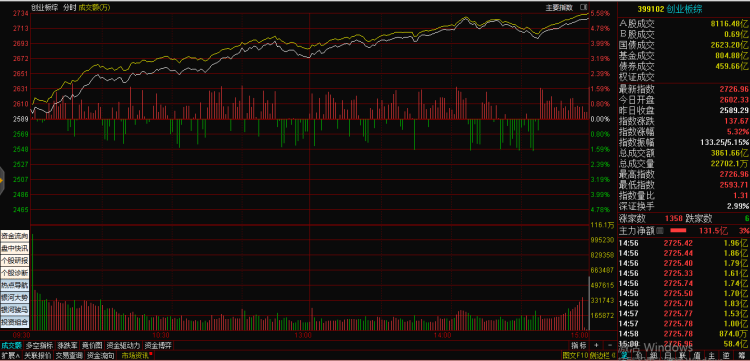Image resolution: width=750 pixels, height=361 pixels.
Task: Click the small gray box beside 主力净额
Action: coord(661,231)
